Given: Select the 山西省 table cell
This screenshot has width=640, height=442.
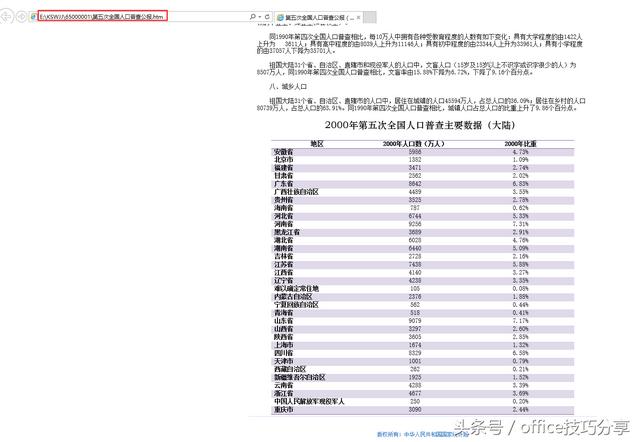Looking at the screenshot, I should coord(283,329).
